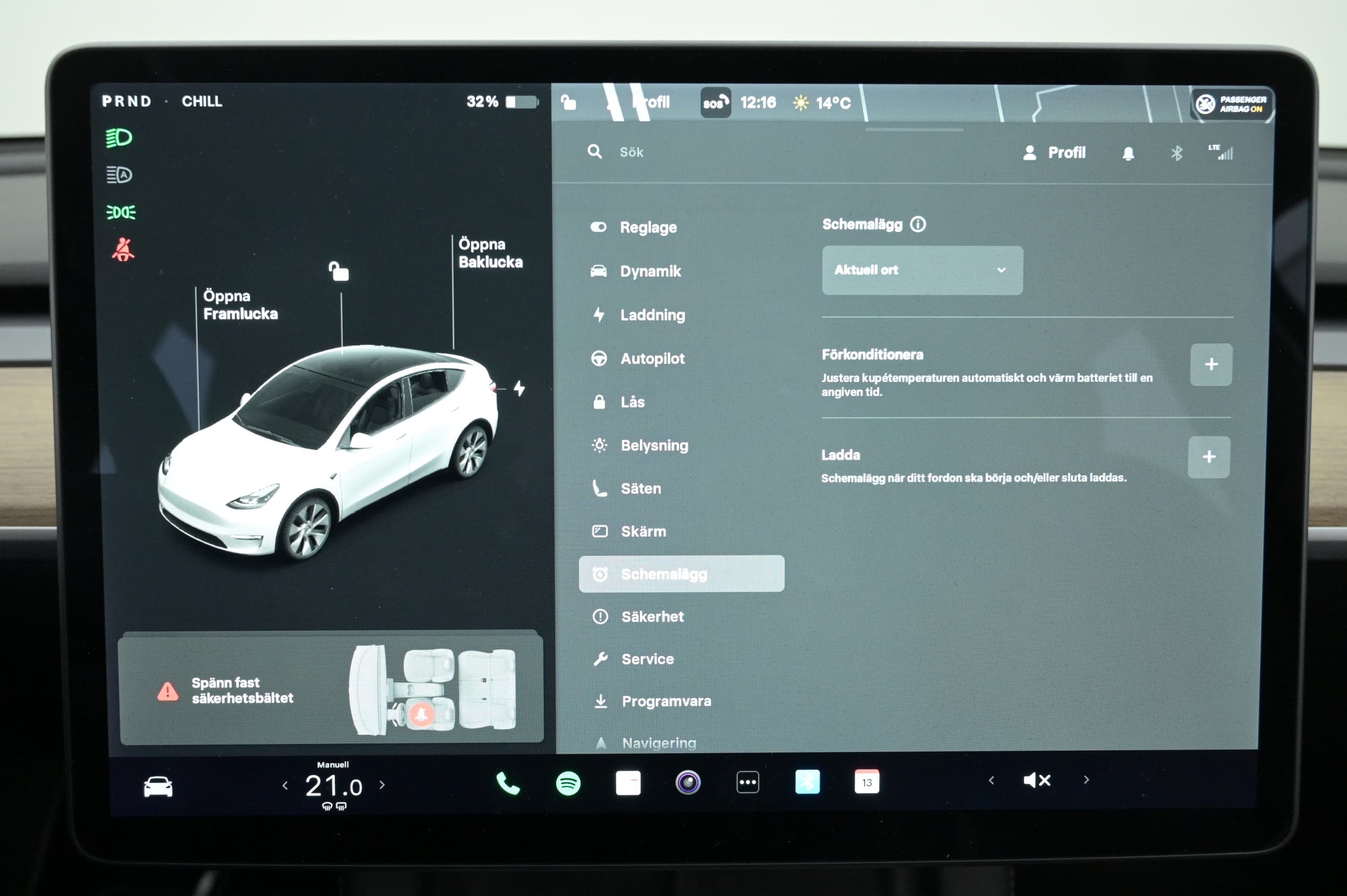The image size is (1347, 896).
Task: Toggle the car lock icon above vehicle
Action: [x=339, y=271]
